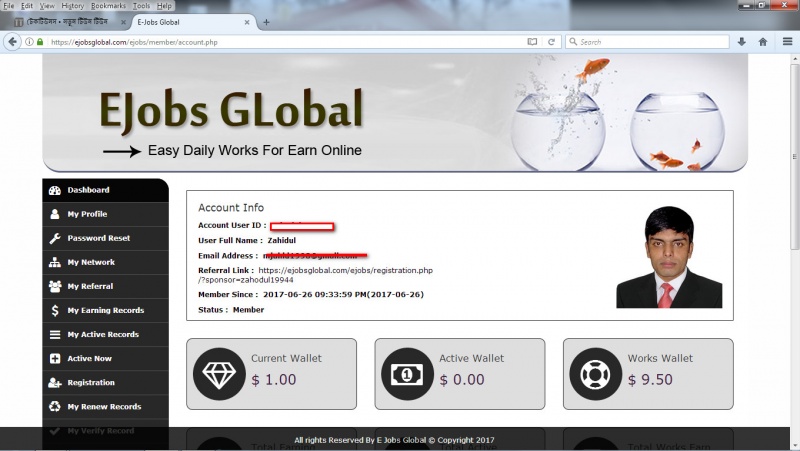Open My Network page
The height and width of the screenshot is (451, 800).
(x=106, y=262)
